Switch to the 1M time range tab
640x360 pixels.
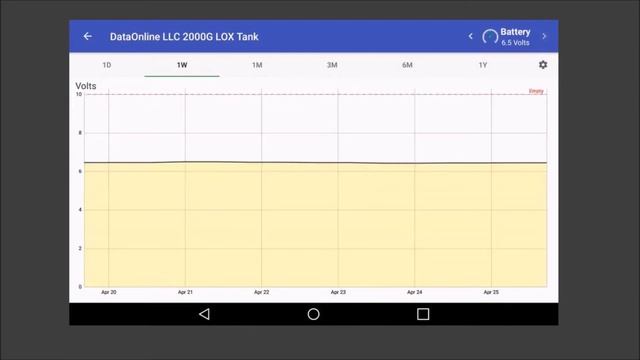pos(257,65)
